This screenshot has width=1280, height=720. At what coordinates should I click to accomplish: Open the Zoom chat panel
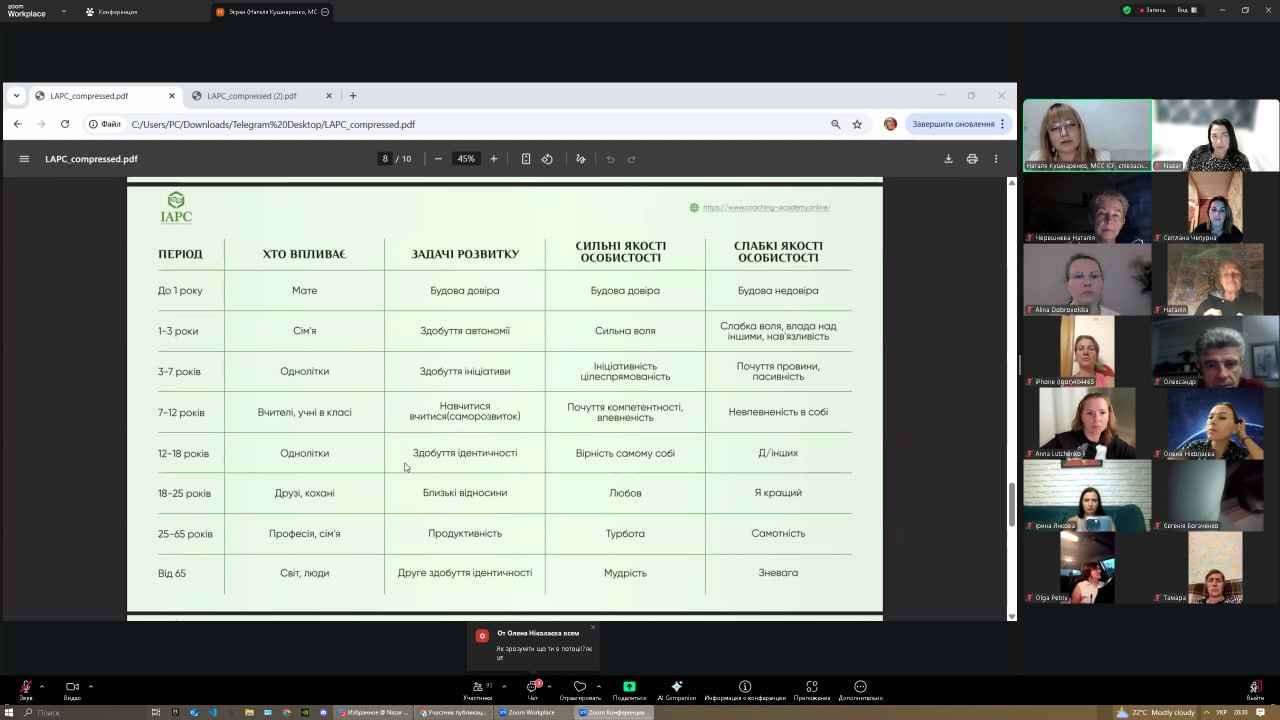(533, 687)
